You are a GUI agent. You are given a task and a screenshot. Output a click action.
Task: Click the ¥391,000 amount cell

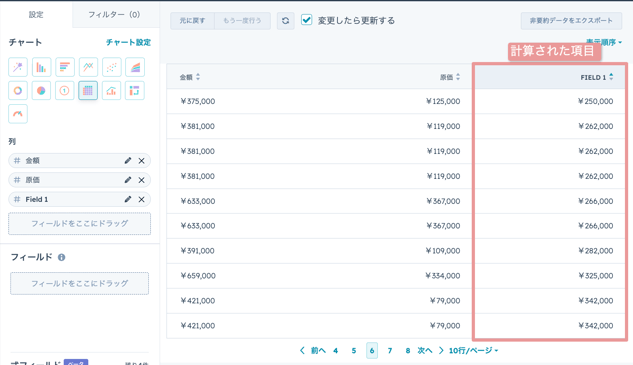(197, 251)
